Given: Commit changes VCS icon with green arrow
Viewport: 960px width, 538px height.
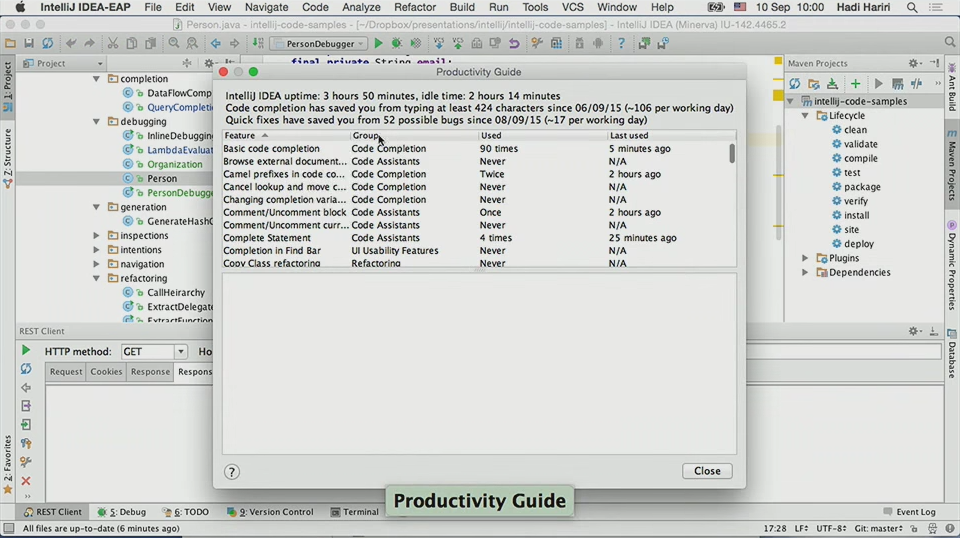Looking at the screenshot, I should [x=458, y=43].
